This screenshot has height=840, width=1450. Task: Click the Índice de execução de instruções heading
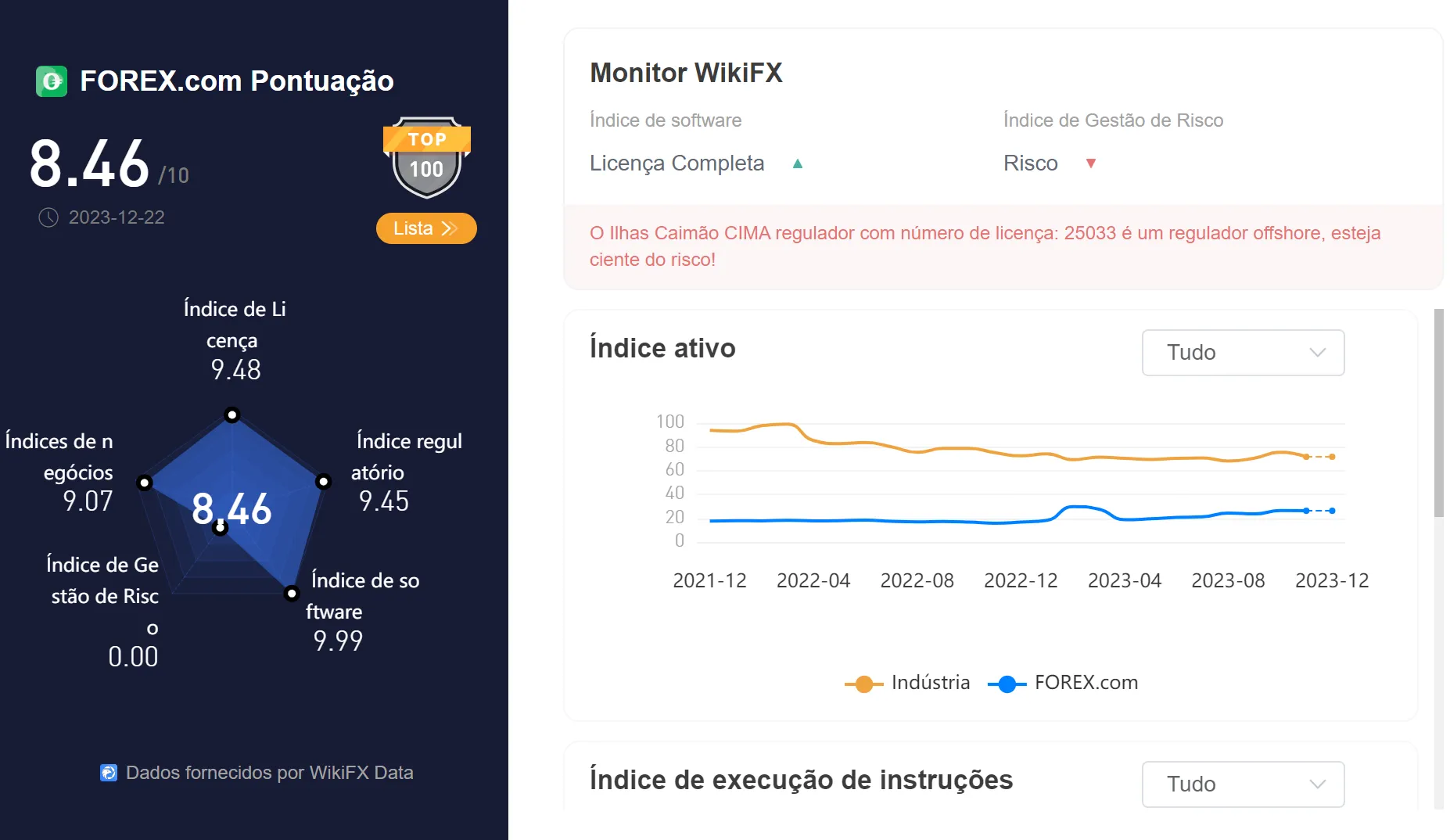(x=801, y=780)
